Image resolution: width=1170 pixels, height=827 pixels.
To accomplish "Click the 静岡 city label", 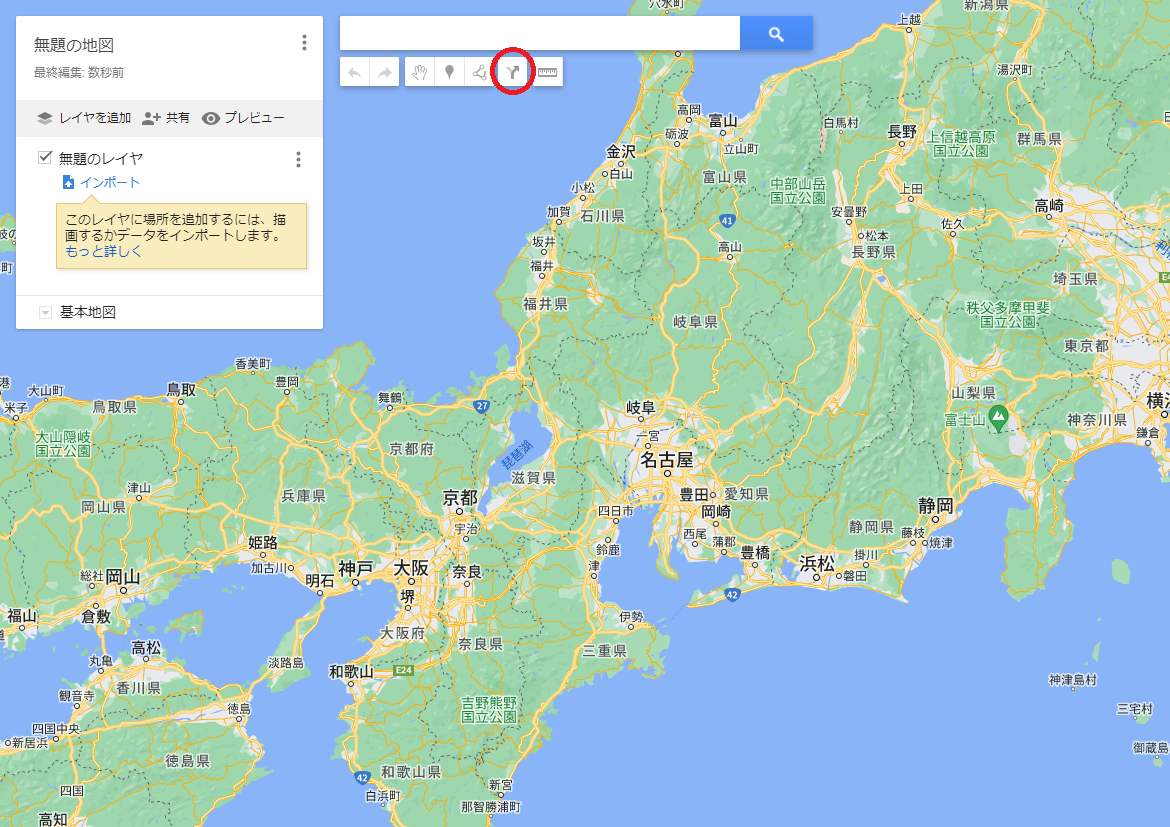I will (x=936, y=506).
